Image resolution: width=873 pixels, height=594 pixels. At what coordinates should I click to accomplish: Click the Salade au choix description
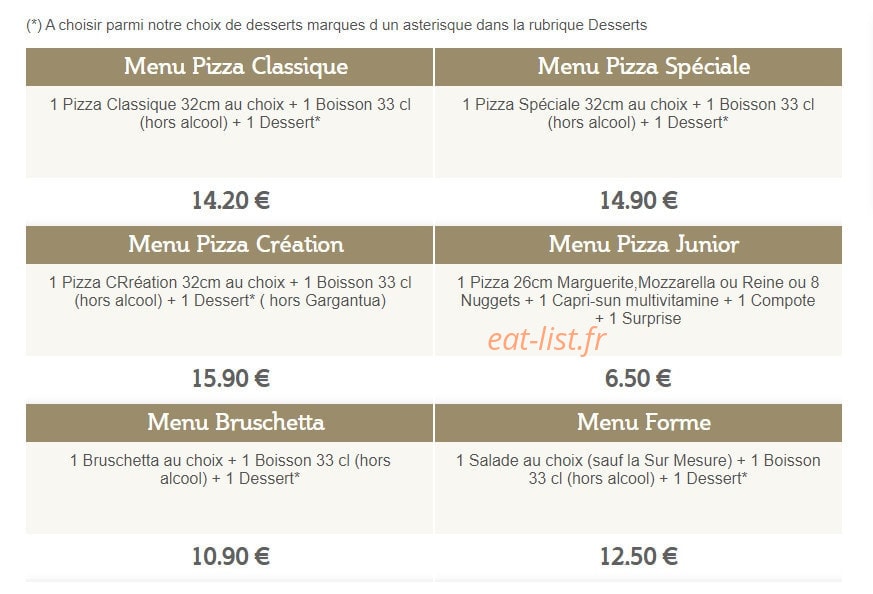coord(638,470)
